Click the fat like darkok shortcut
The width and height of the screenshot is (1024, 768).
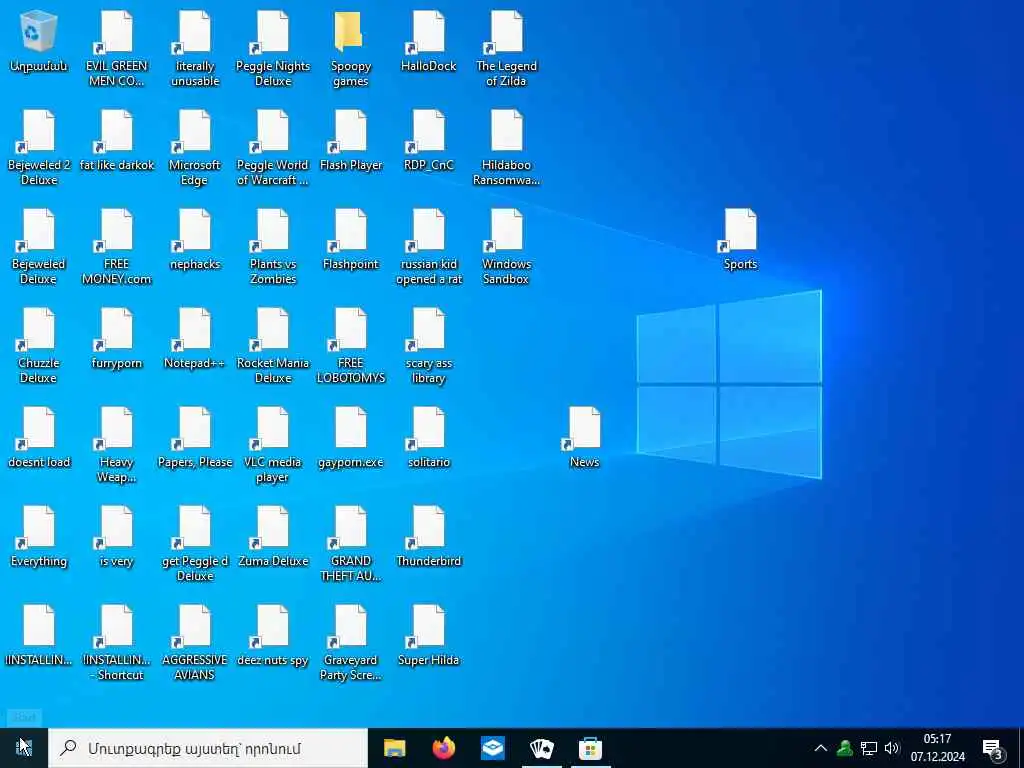click(117, 140)
